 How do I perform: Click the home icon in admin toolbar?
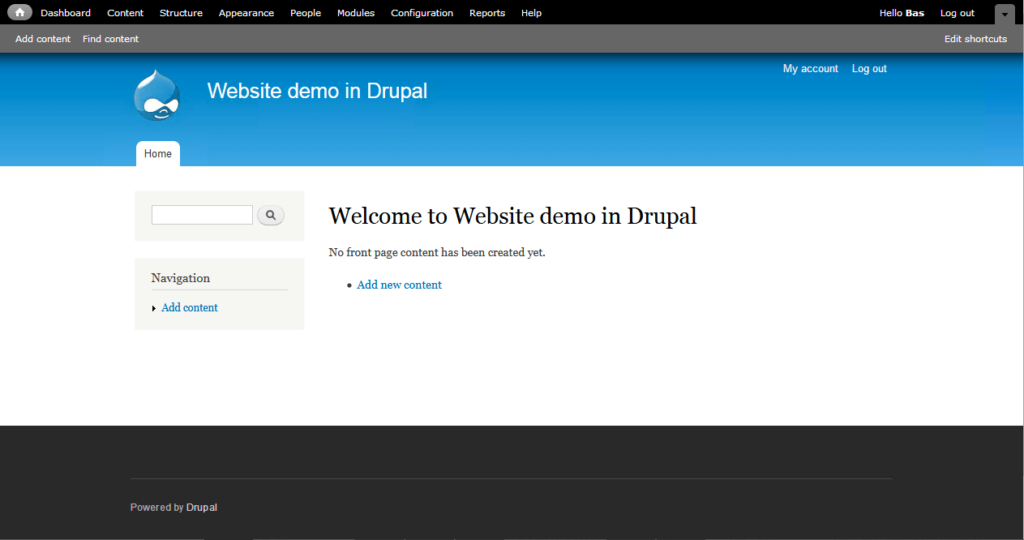[x=20, y=13]
